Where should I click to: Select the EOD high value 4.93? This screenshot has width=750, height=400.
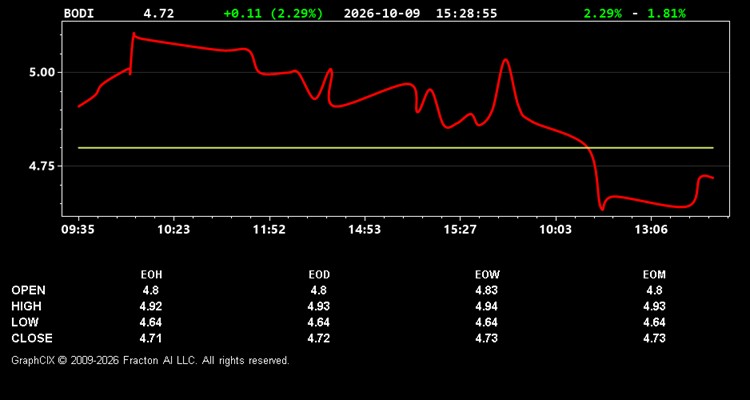click(x=319, y=306)
